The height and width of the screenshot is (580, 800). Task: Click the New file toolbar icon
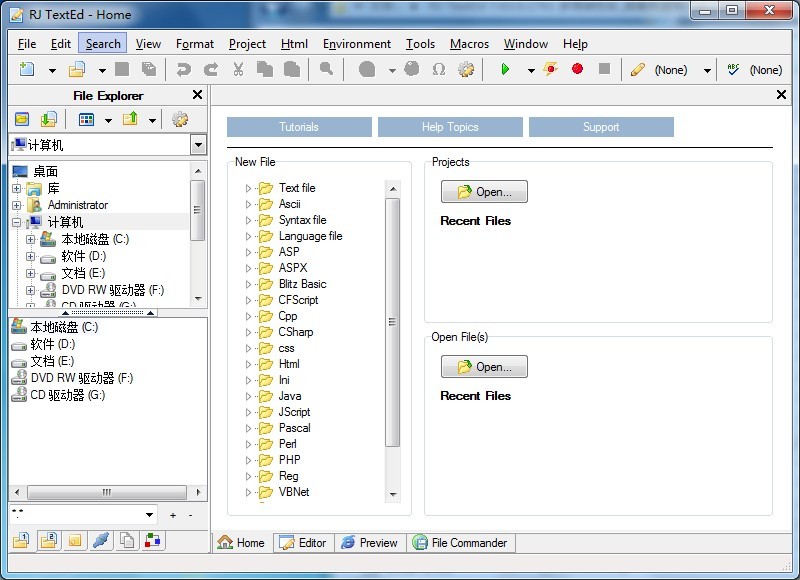27,69
